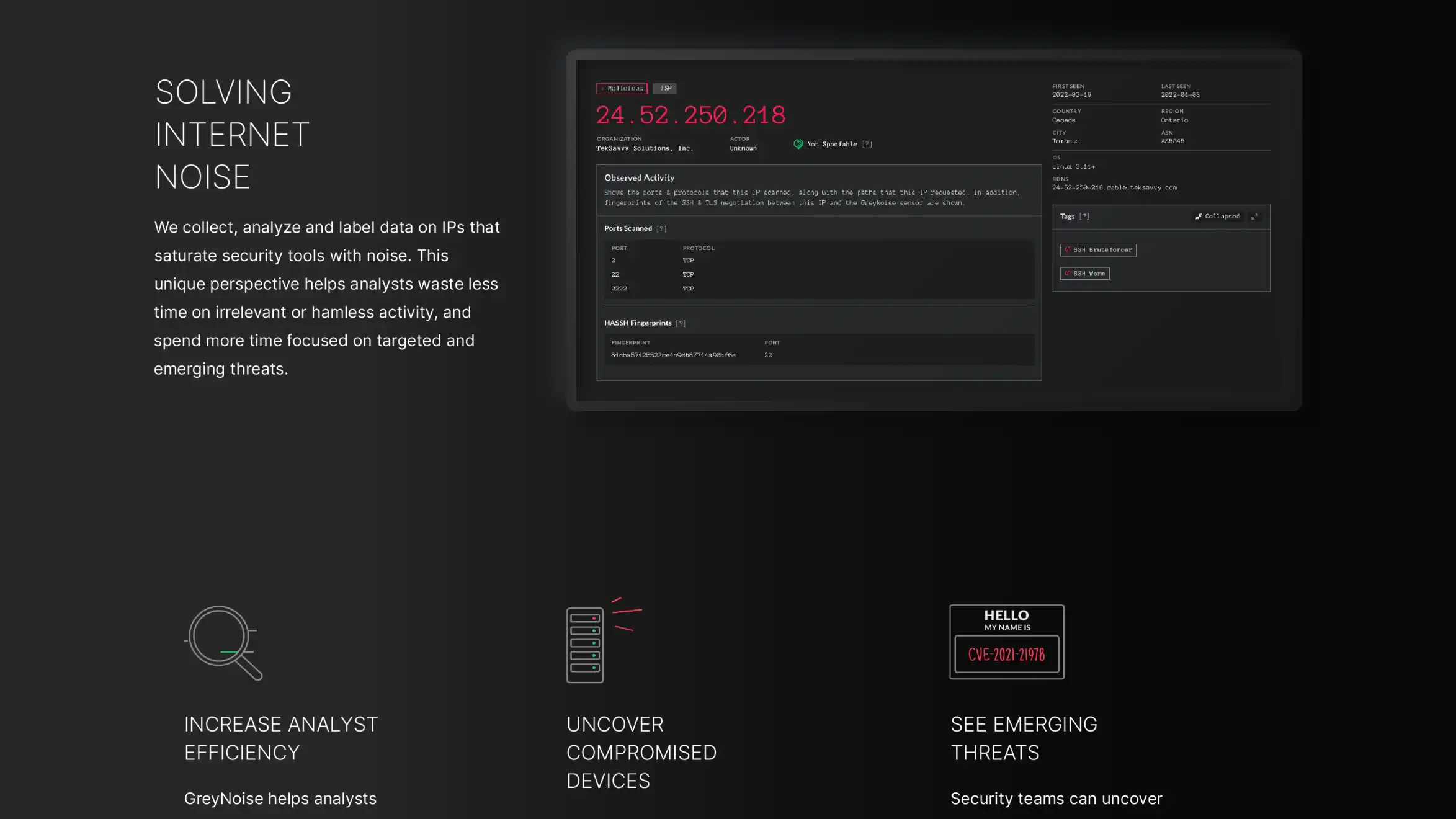Click the server rack compromised devices icon
The width and height of the screenshot is (1456, 819).
click(586, 644)
